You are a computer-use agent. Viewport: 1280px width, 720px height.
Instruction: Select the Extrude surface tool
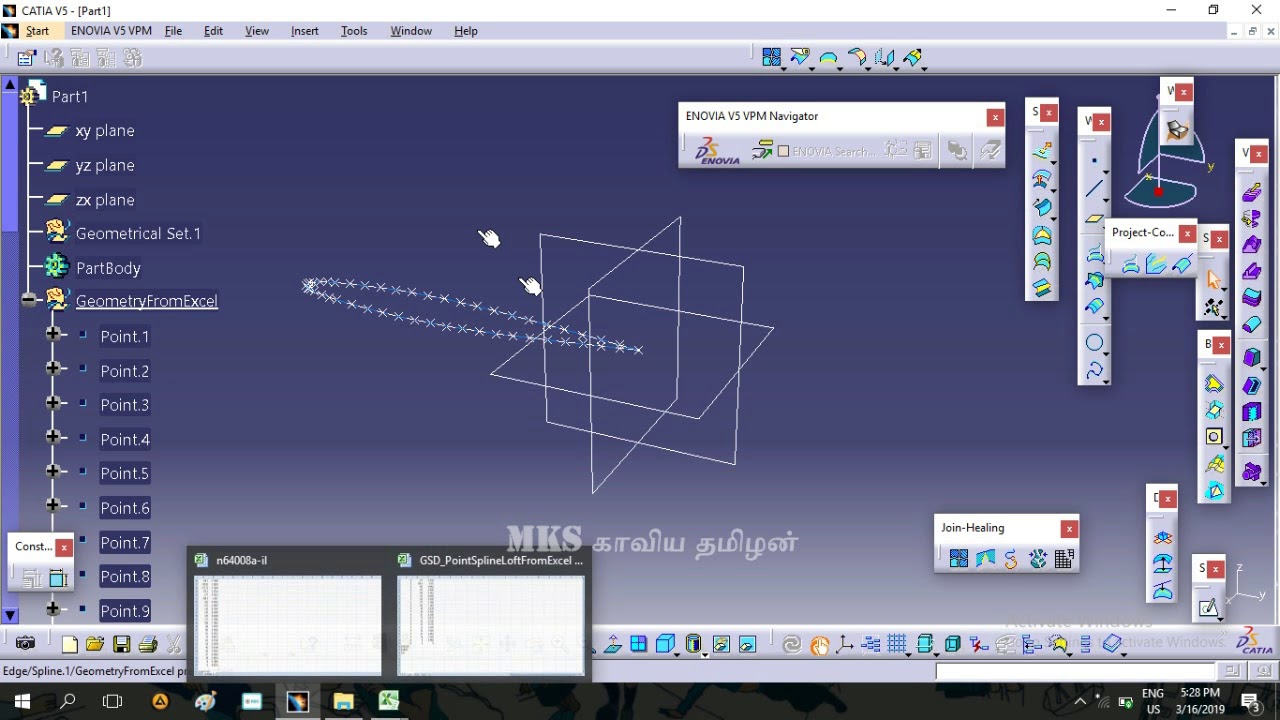coord(1042,152)
